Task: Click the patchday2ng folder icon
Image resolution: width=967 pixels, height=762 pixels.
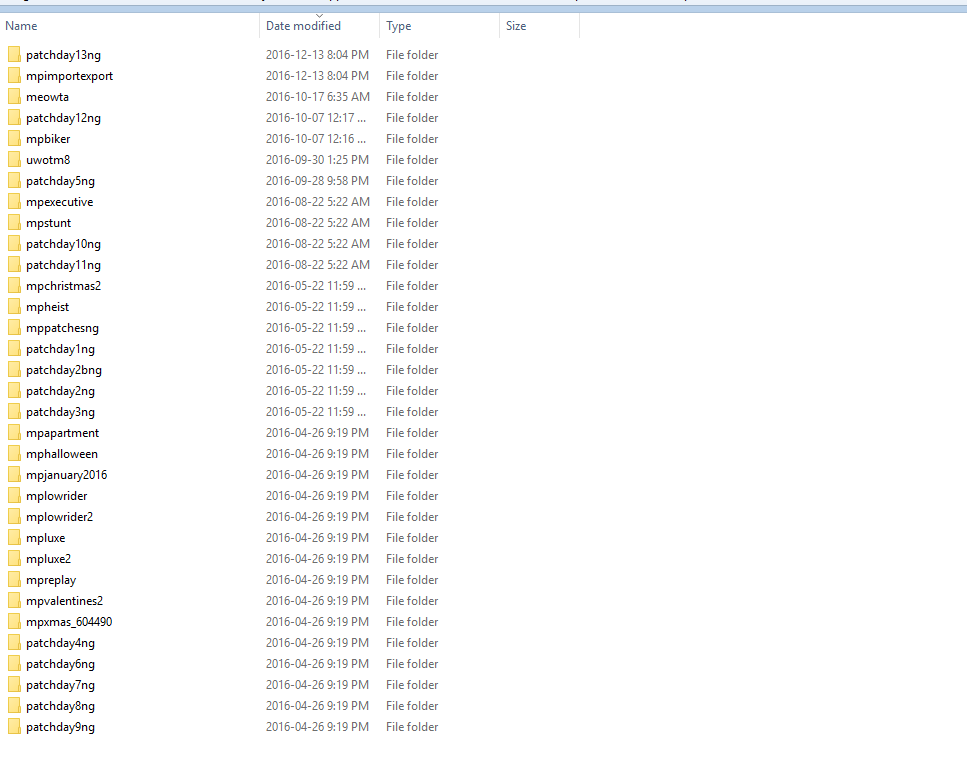Action: 14,390
